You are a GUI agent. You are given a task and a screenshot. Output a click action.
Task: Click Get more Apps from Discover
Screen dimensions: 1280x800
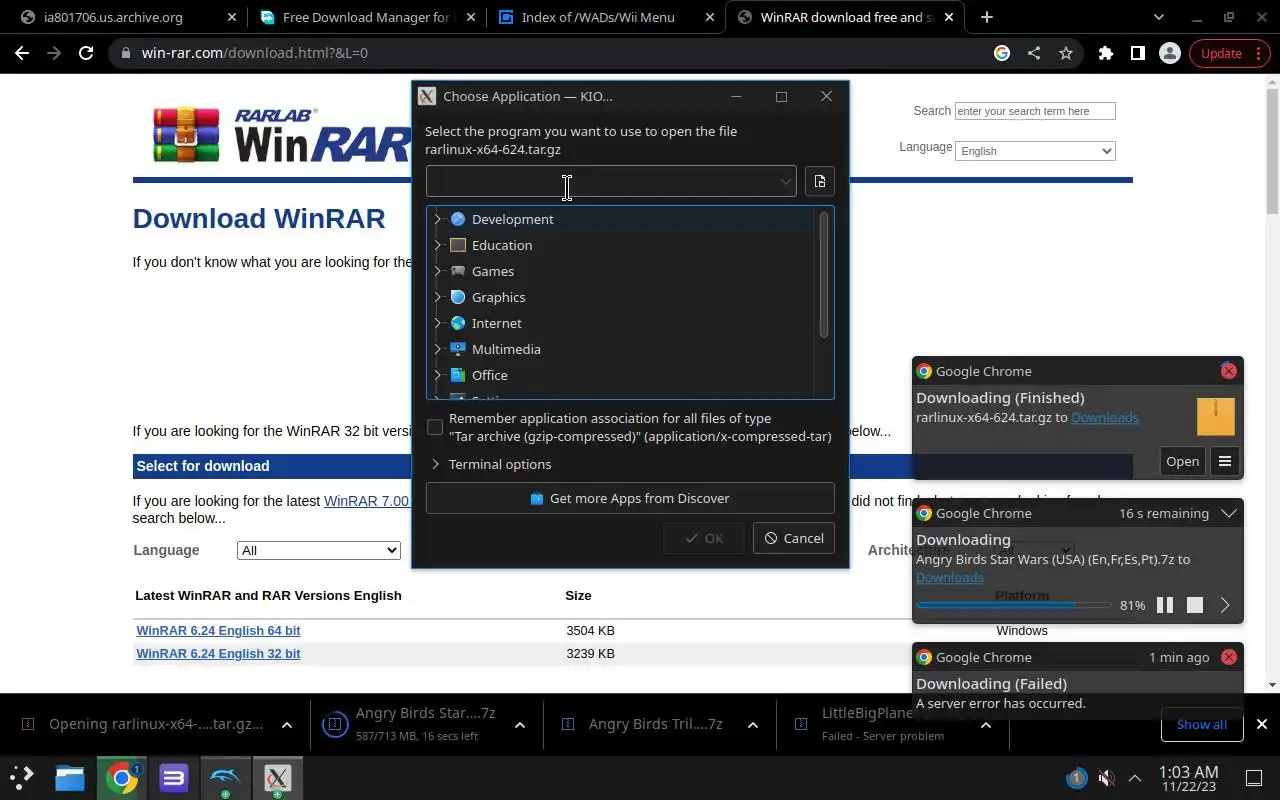click(630, 498)
